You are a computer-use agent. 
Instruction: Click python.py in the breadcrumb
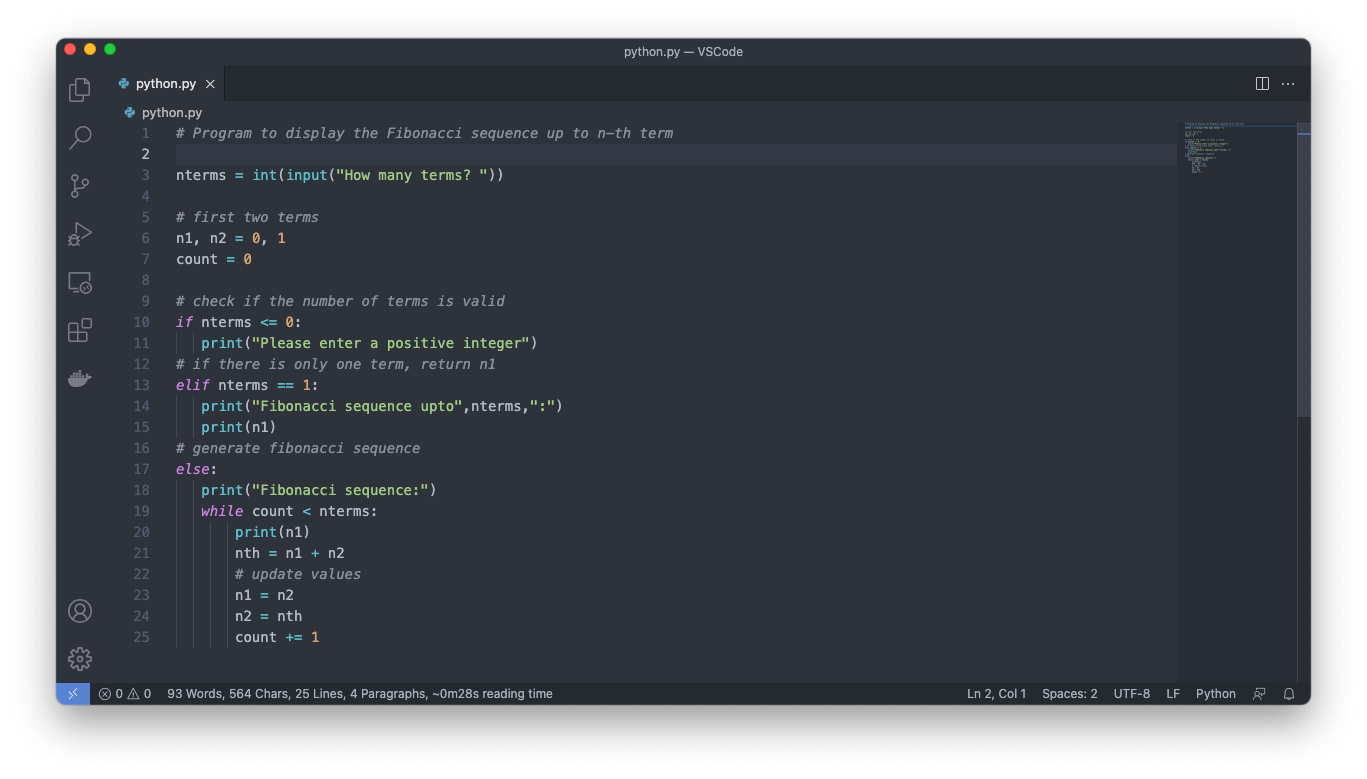click(171, 113)
